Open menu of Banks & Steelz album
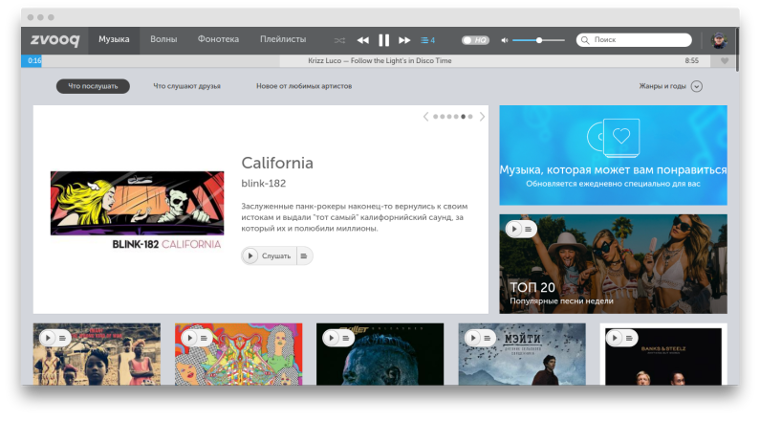Viewport: 760px width, 422px height. point(629,338)
